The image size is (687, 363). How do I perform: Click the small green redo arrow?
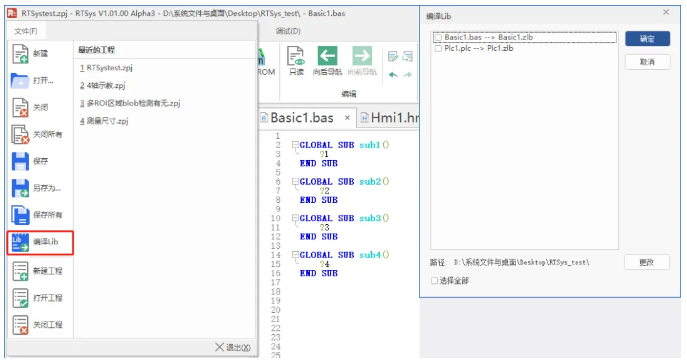[x=408, y=75]
